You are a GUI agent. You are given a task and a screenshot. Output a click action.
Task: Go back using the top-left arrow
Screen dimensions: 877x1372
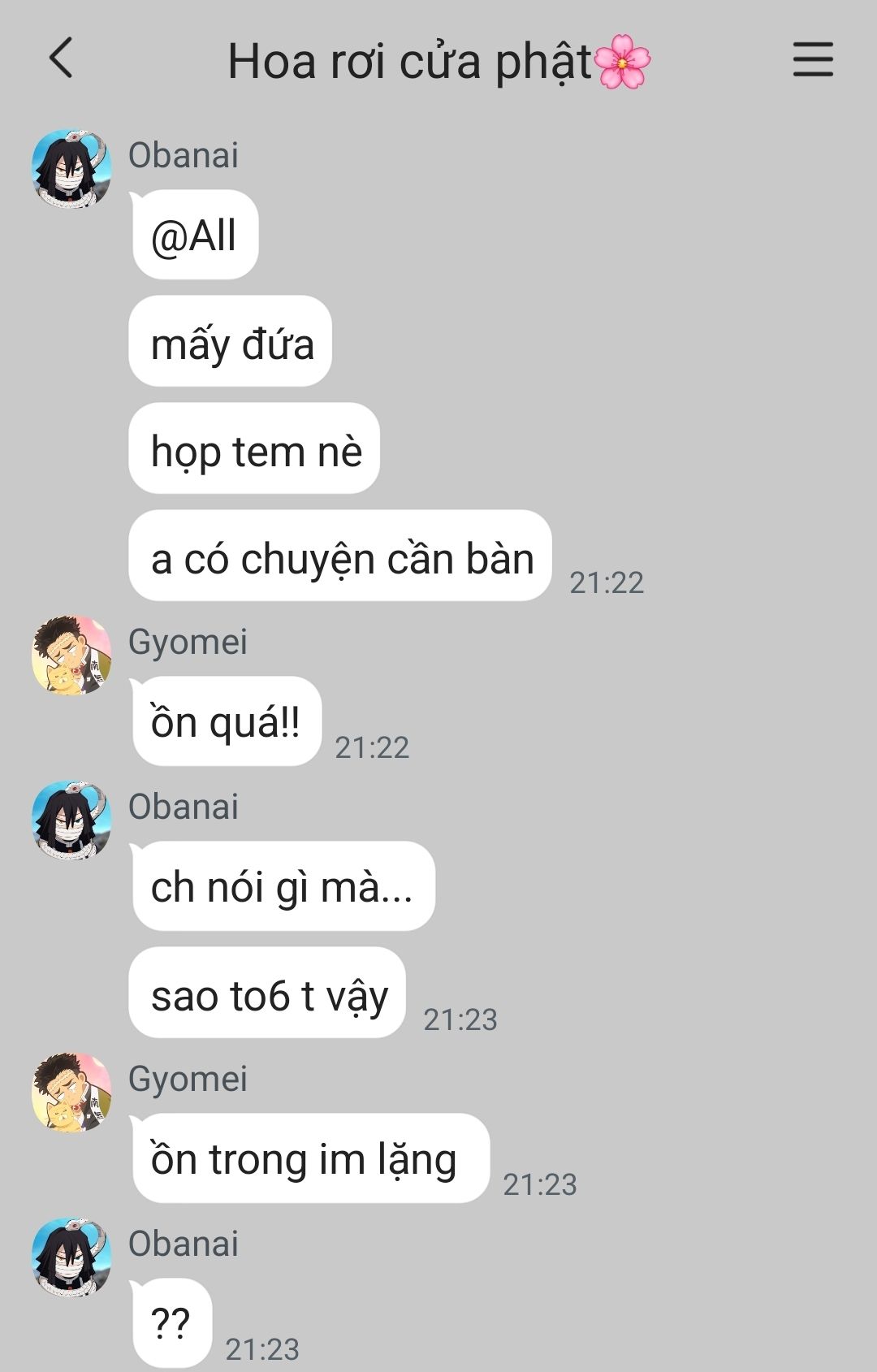pos(61,58)
